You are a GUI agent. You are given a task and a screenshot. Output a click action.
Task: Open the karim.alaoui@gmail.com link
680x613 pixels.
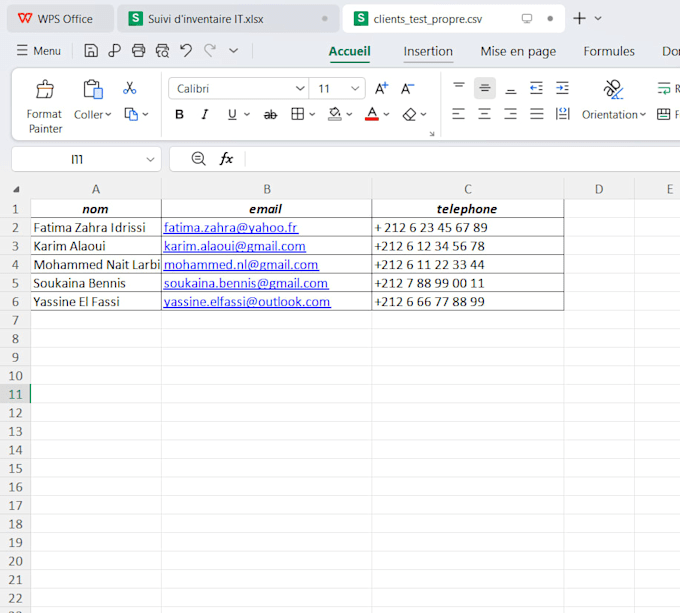[235, 246]
